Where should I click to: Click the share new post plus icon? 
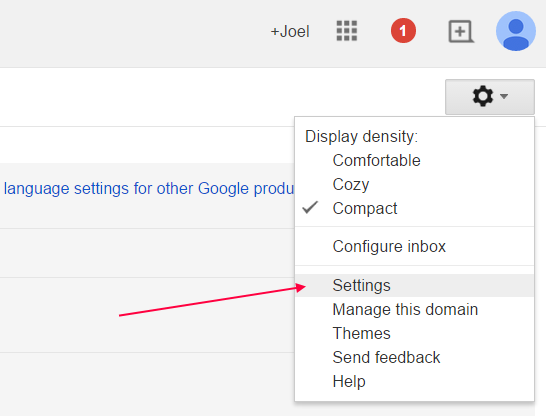460,32
